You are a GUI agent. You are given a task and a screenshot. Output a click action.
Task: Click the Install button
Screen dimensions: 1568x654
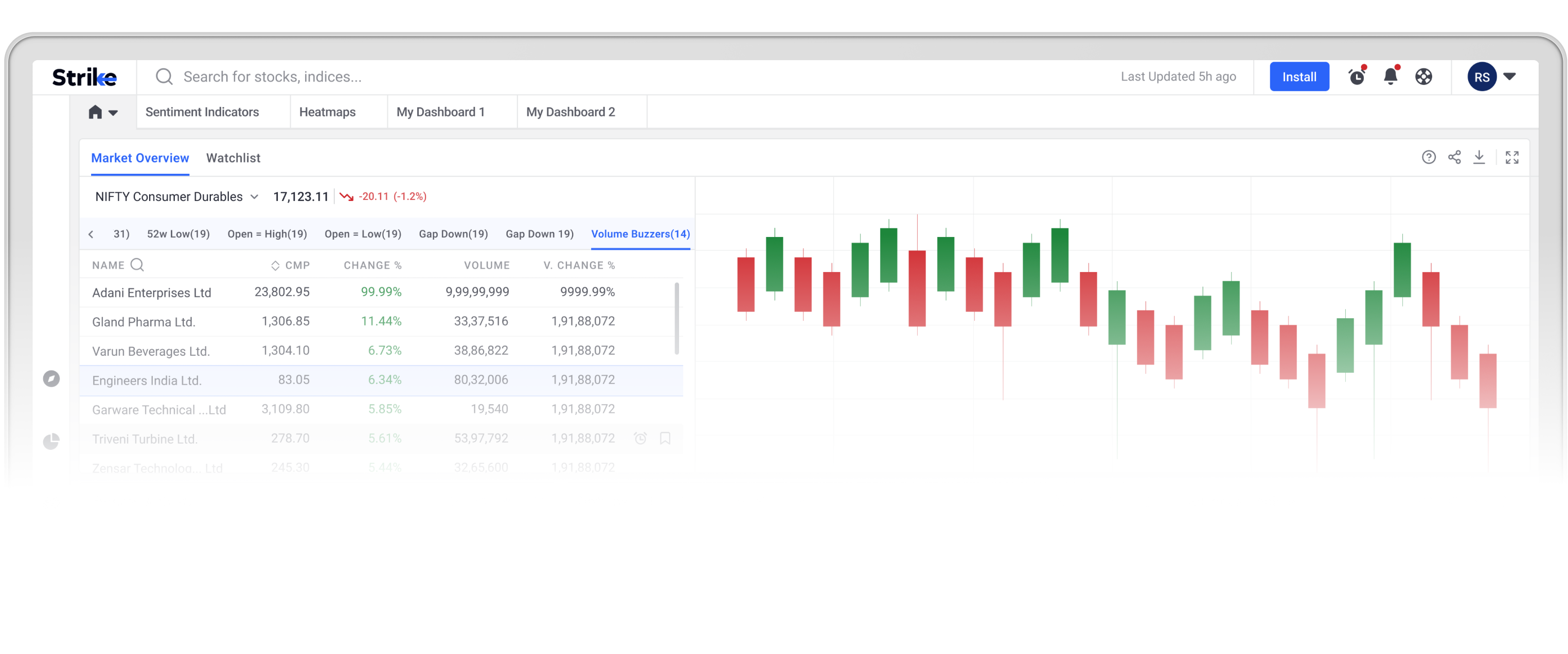point(1299,76)
